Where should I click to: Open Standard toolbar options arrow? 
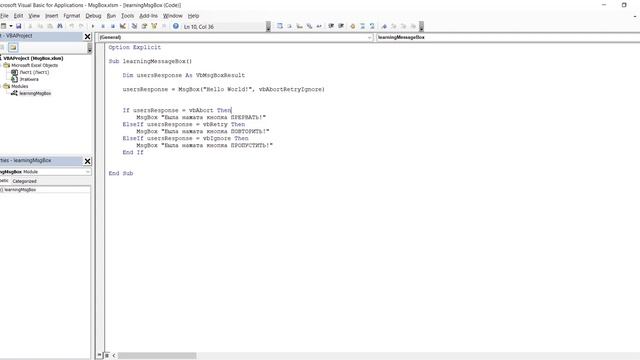(268, 27)
